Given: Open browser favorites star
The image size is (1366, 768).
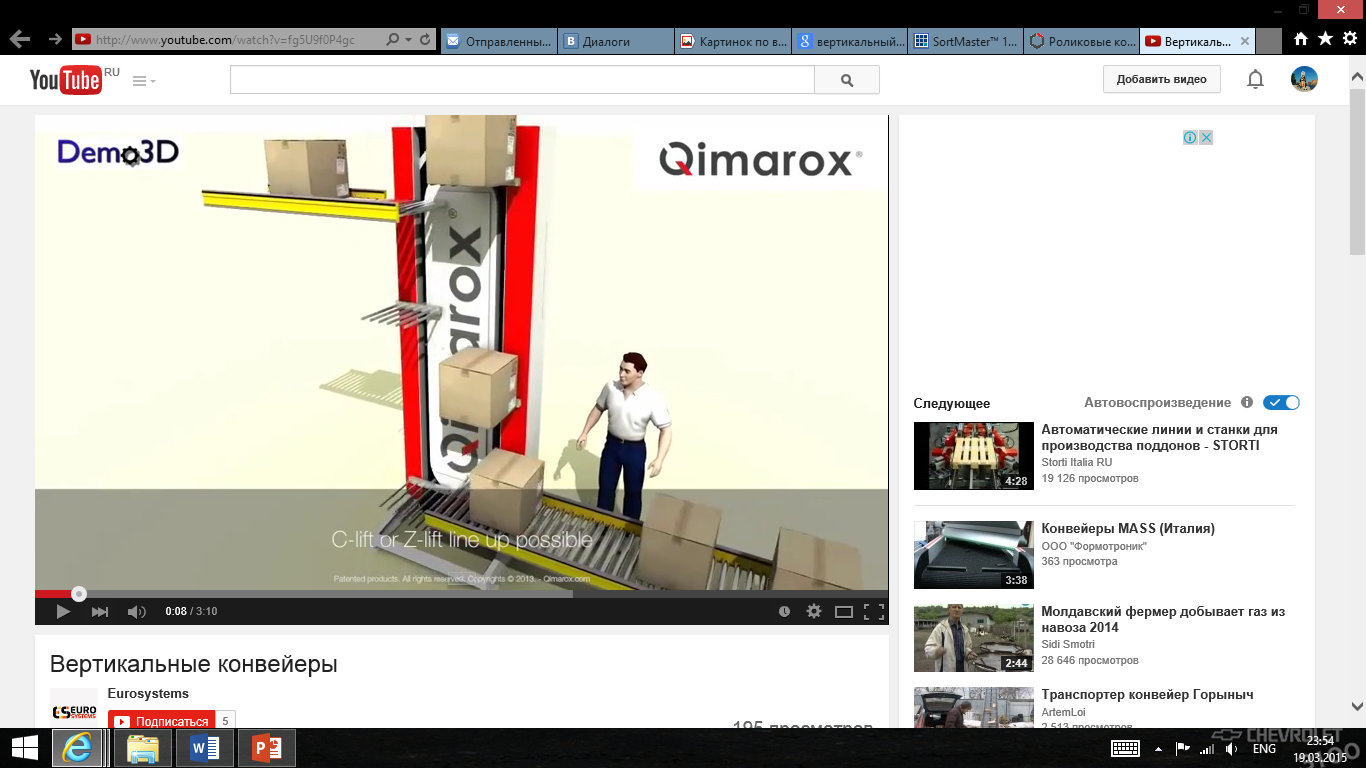Looking at the screenshot, I should coord(1325,39).
